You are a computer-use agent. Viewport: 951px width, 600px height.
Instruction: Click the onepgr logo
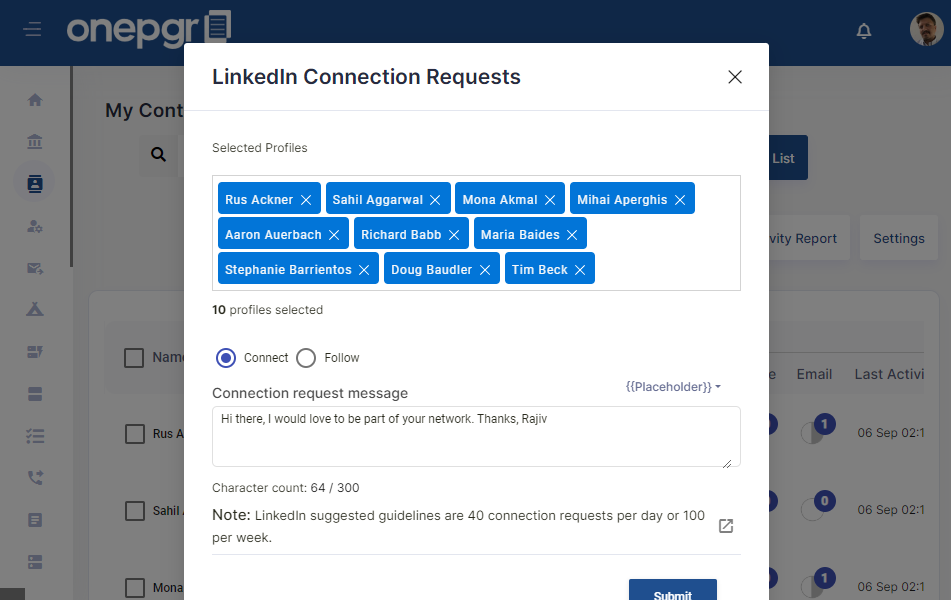click(x=149, y=29)
